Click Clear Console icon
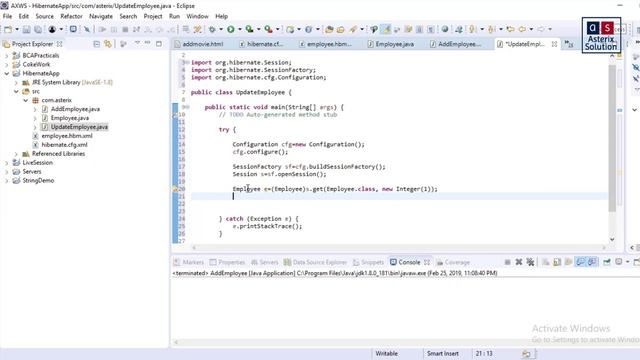Screen dimensions: 640x360 point(546,262)
